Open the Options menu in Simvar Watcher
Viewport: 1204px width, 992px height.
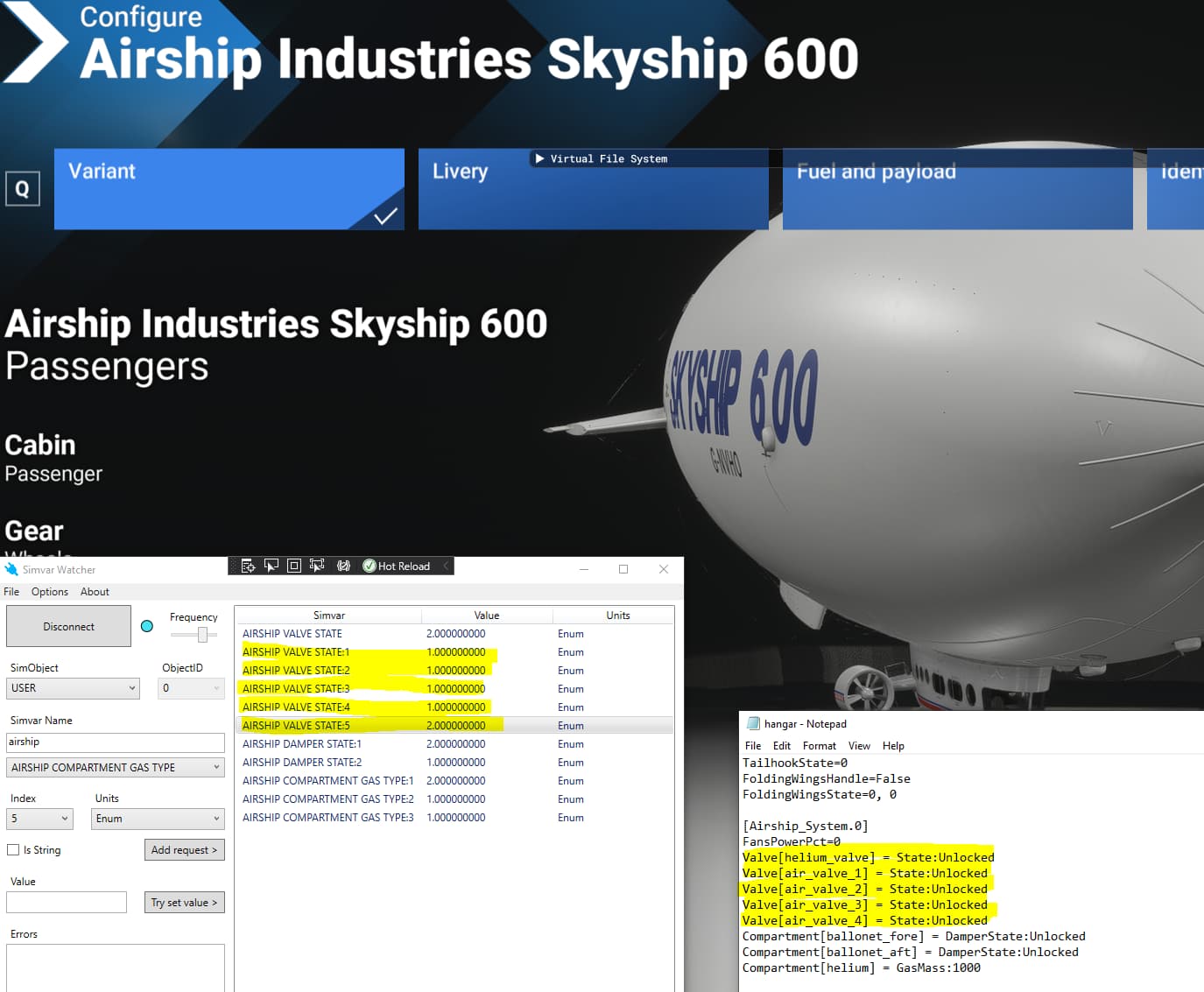tap(50, 592)
